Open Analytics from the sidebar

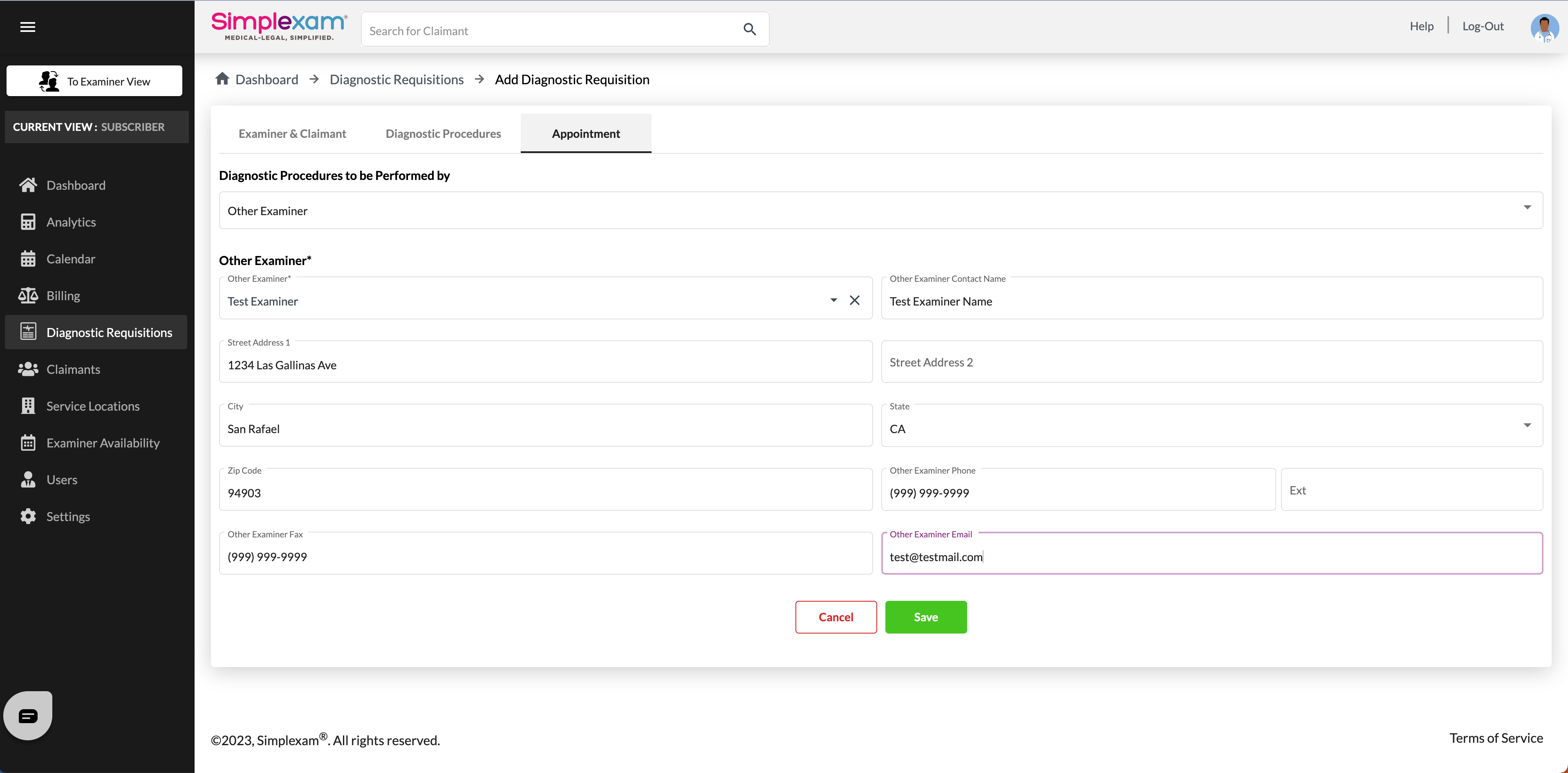[71, 222]
